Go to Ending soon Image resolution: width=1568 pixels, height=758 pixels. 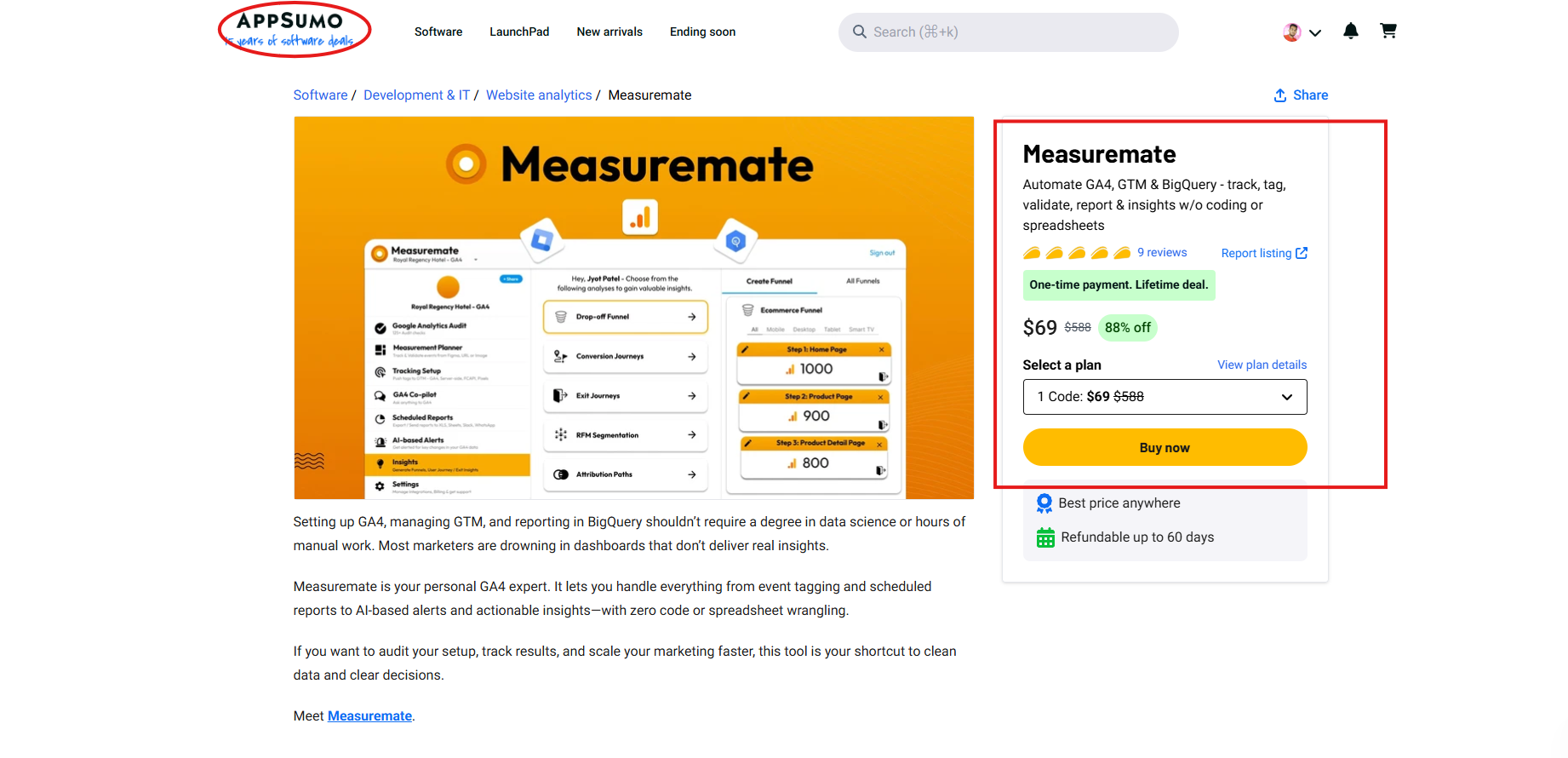pos(702,32)
